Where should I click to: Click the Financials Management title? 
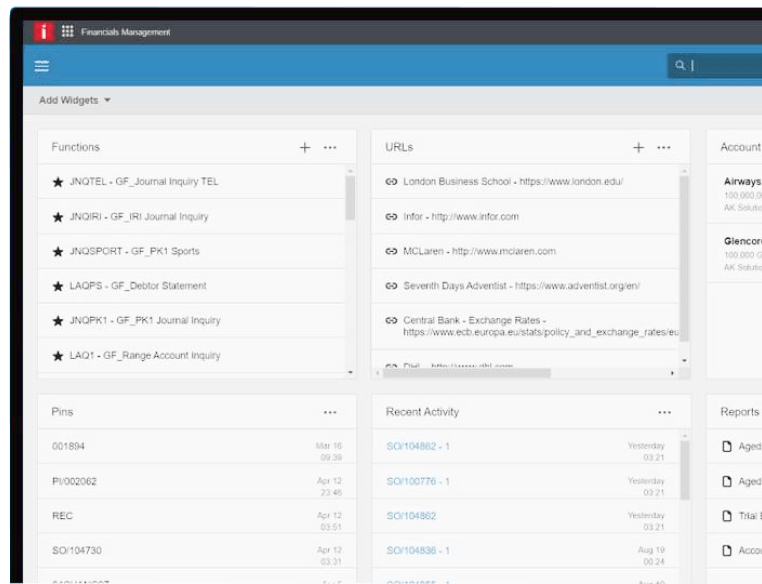[125, 32]
